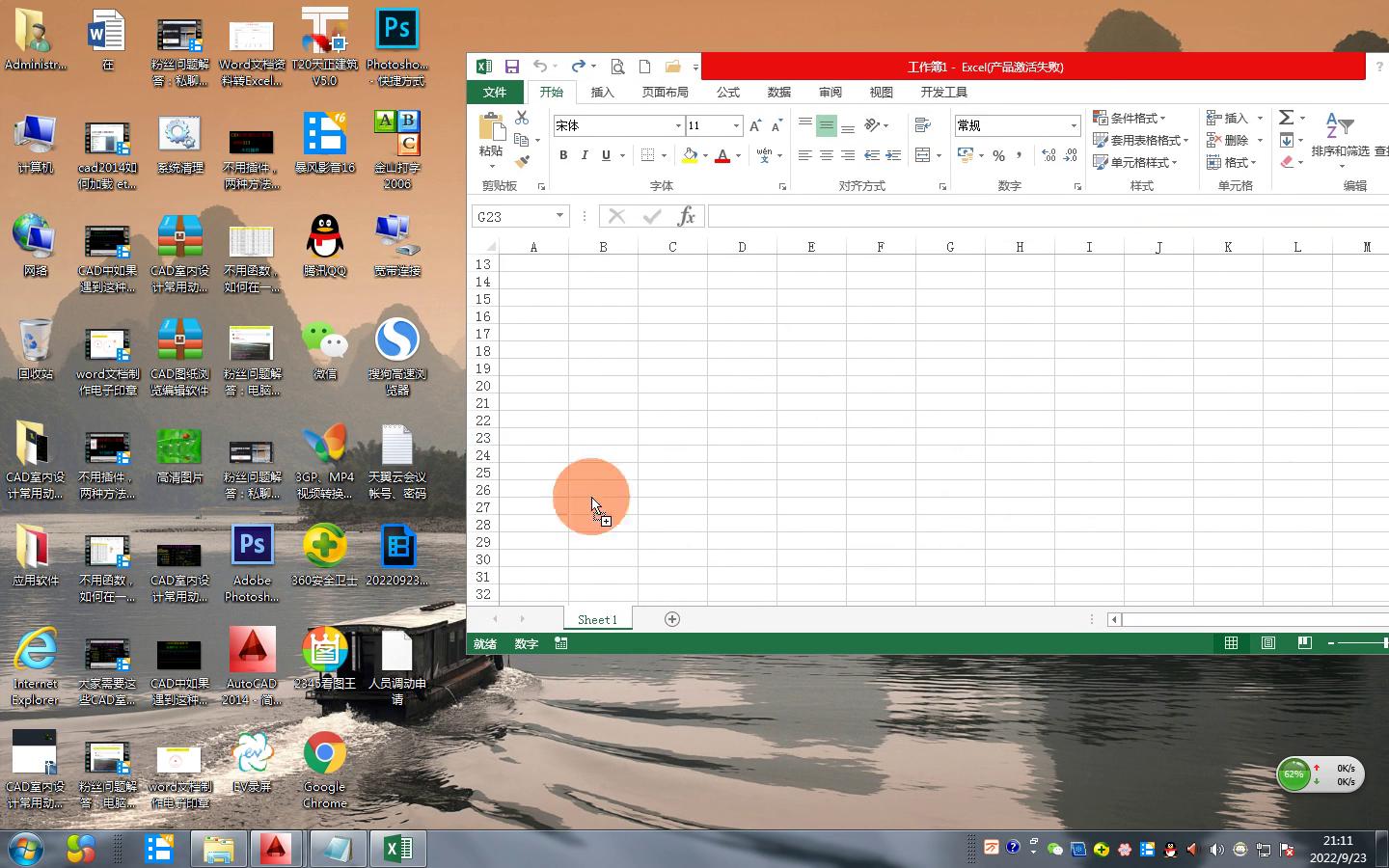Add a new sheet with plus icon
Image resolution: width=1389 pixels, height=868 pixels.
pyautogui.click(x=672, y=619)
